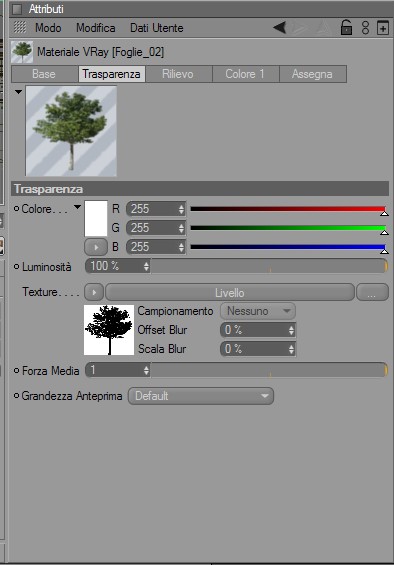Click the Luminosità slider bar
This screenshot has height=565, width=394.
[x=269, y=266]
